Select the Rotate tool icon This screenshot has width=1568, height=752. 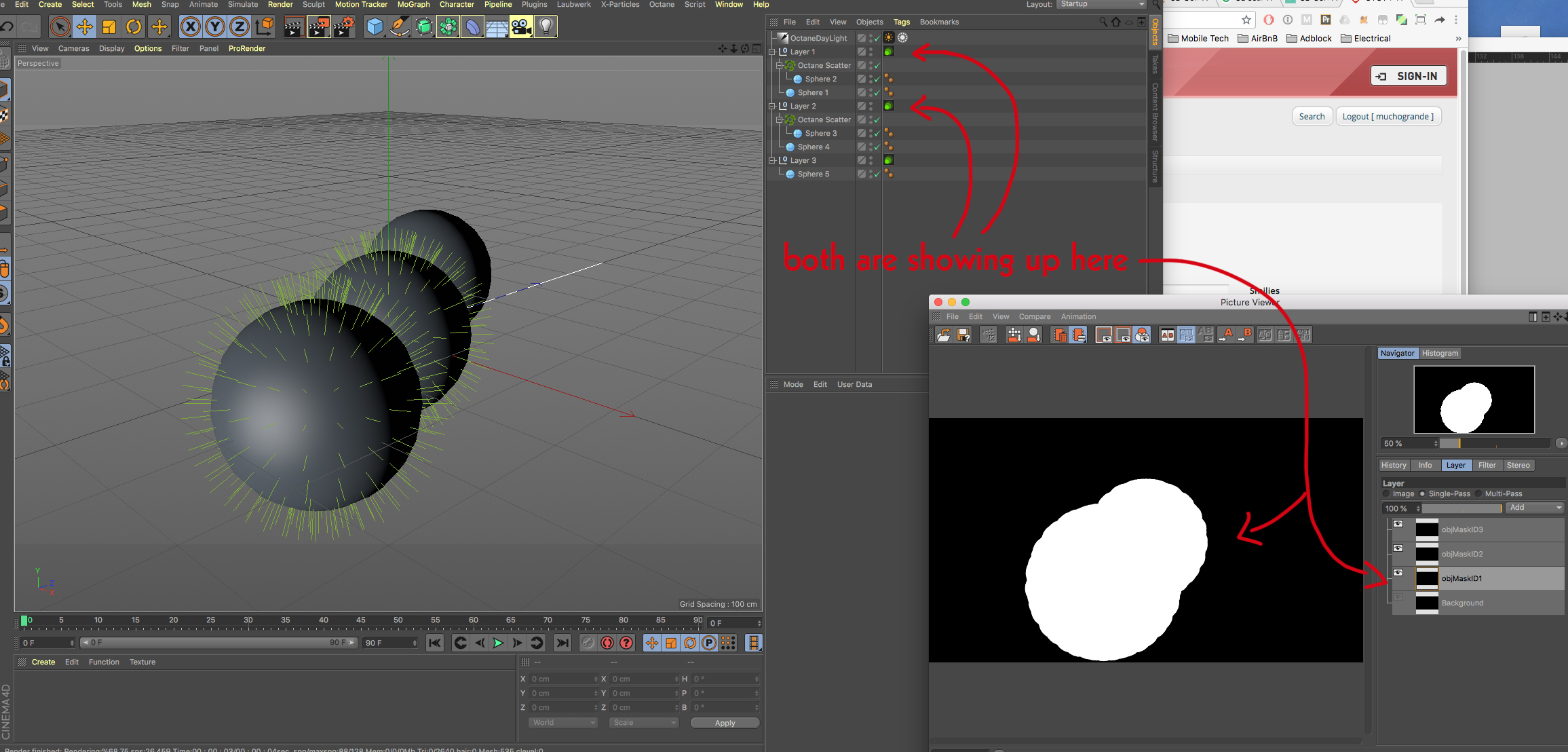(x=134, y=27)
